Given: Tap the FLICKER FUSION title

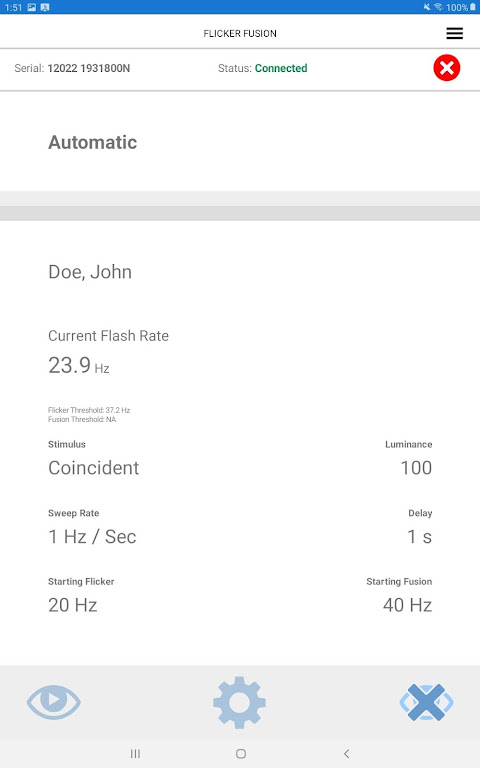Looking at the screenshot, I should [x=240, y=33].
